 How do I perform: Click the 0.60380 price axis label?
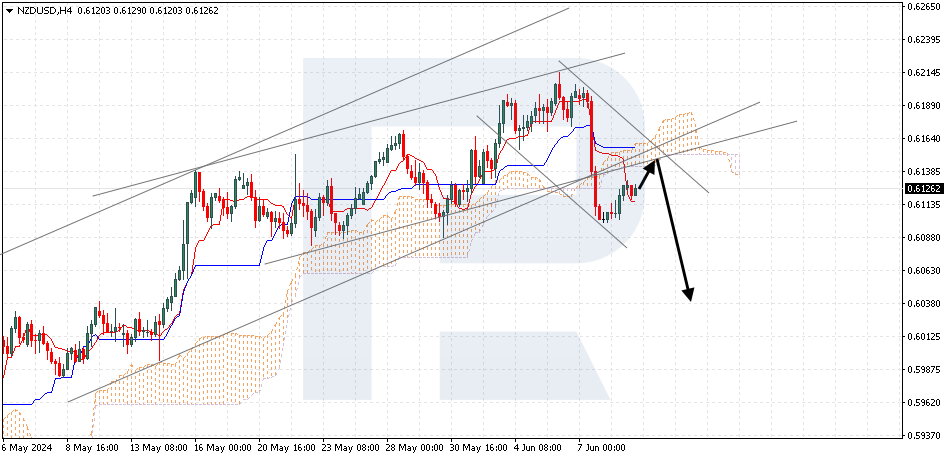(x=925, y=304)
